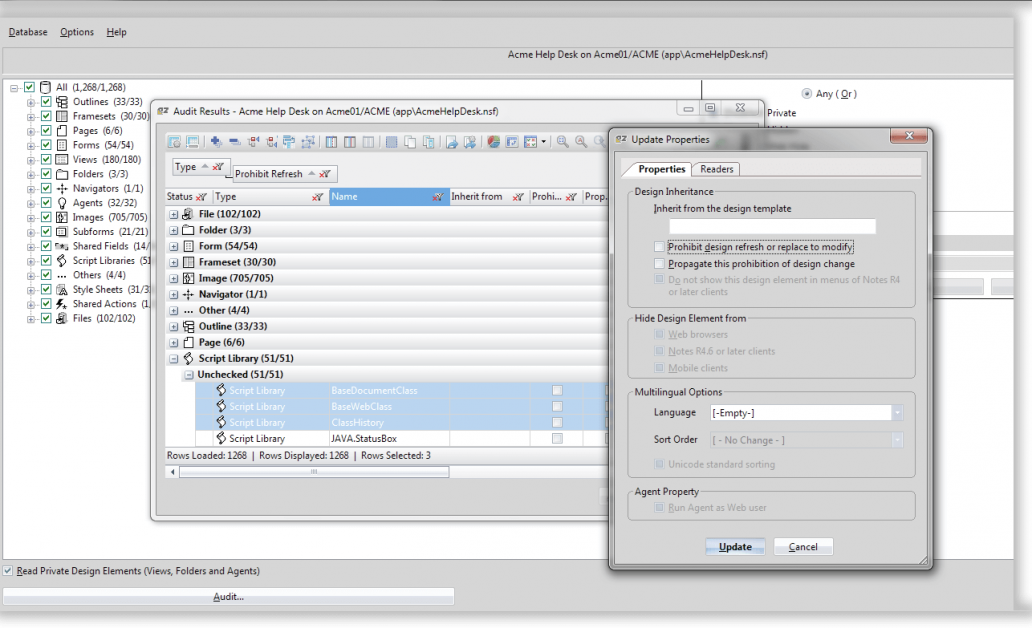The width and height of the screenshot is (1032, 628).
Task: Collapse the Unchecked (51/51) subgroup
Action: tap(189, 375)
